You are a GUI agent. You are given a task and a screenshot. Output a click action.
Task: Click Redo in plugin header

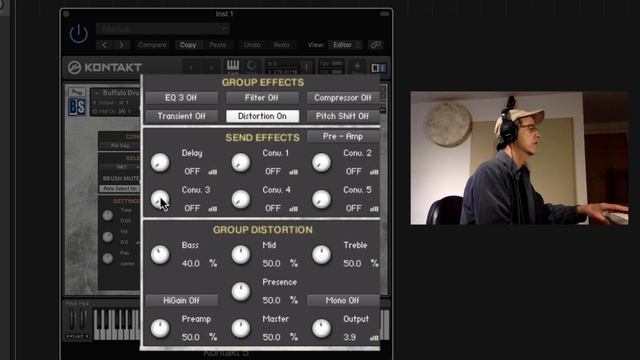tap(281, 45)
